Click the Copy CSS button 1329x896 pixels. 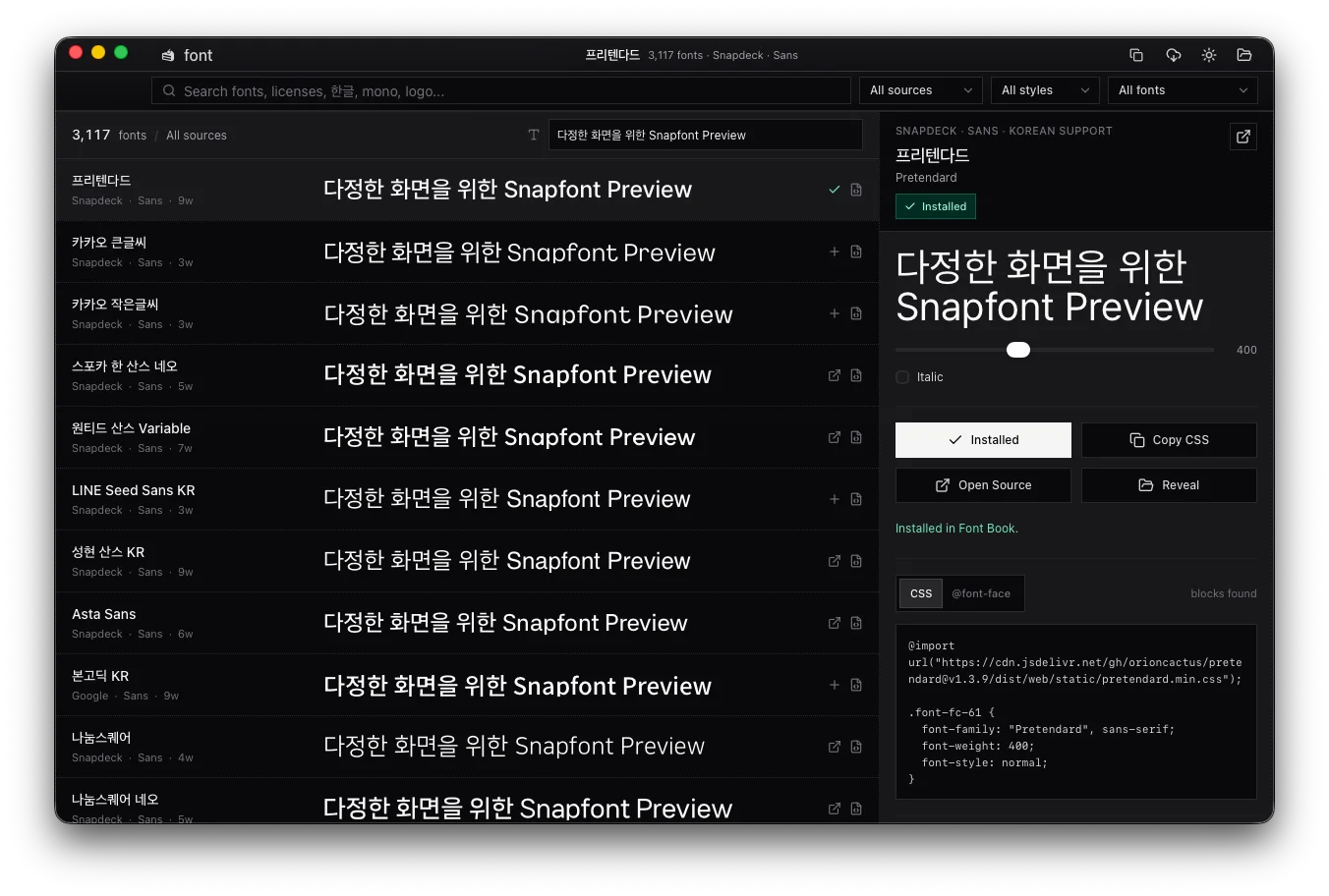click(1169, 440)
